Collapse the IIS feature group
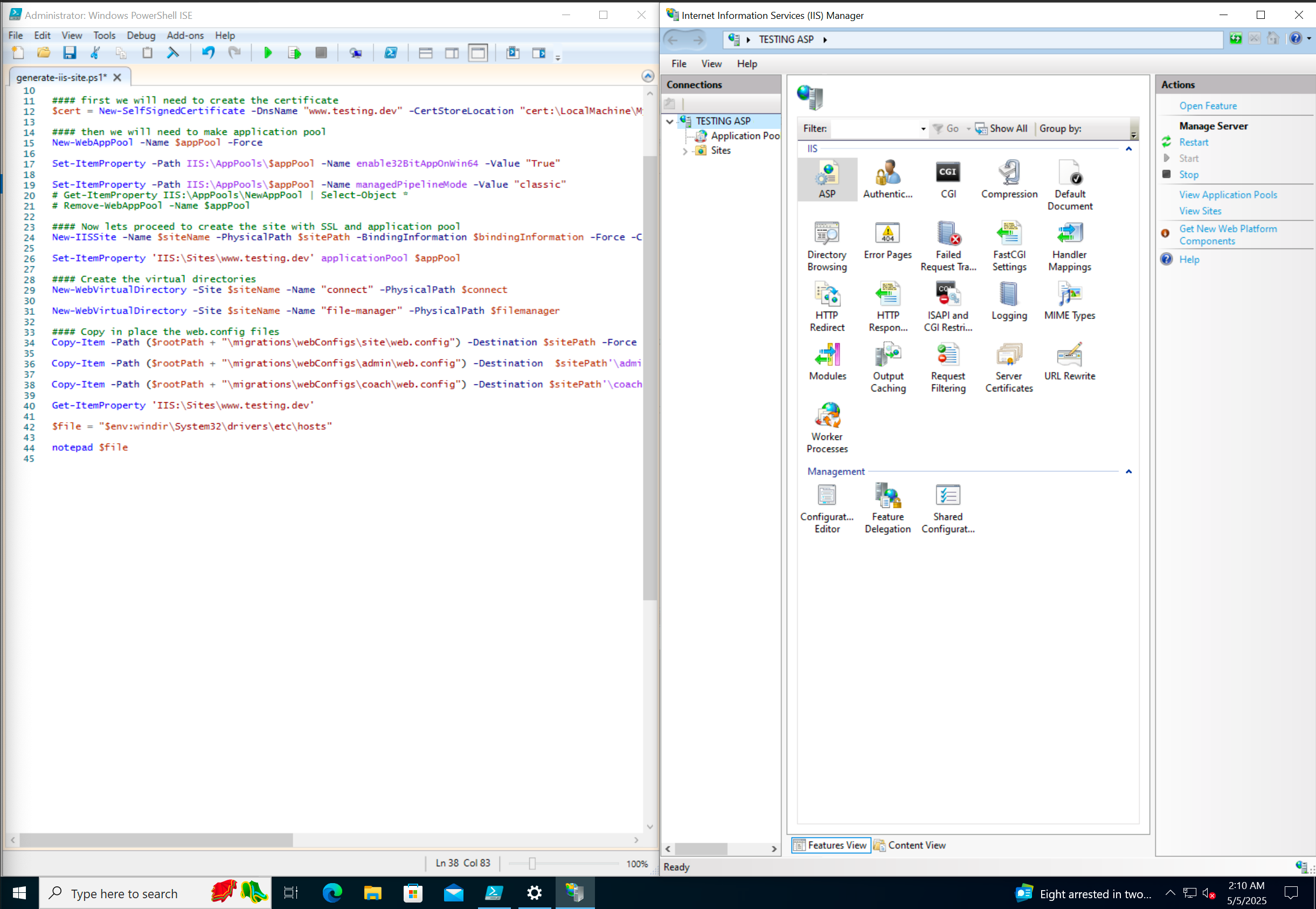Viewport: 1316px width, 909px height. pyautogui.click(x=1128, y=149)
